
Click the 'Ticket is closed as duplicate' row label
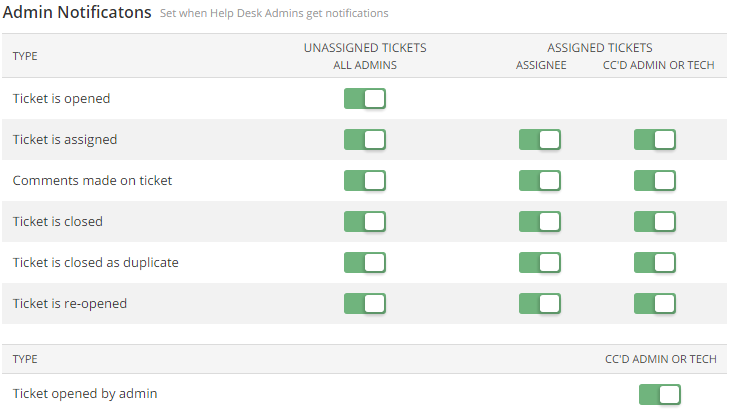click(x=96, y=262)
